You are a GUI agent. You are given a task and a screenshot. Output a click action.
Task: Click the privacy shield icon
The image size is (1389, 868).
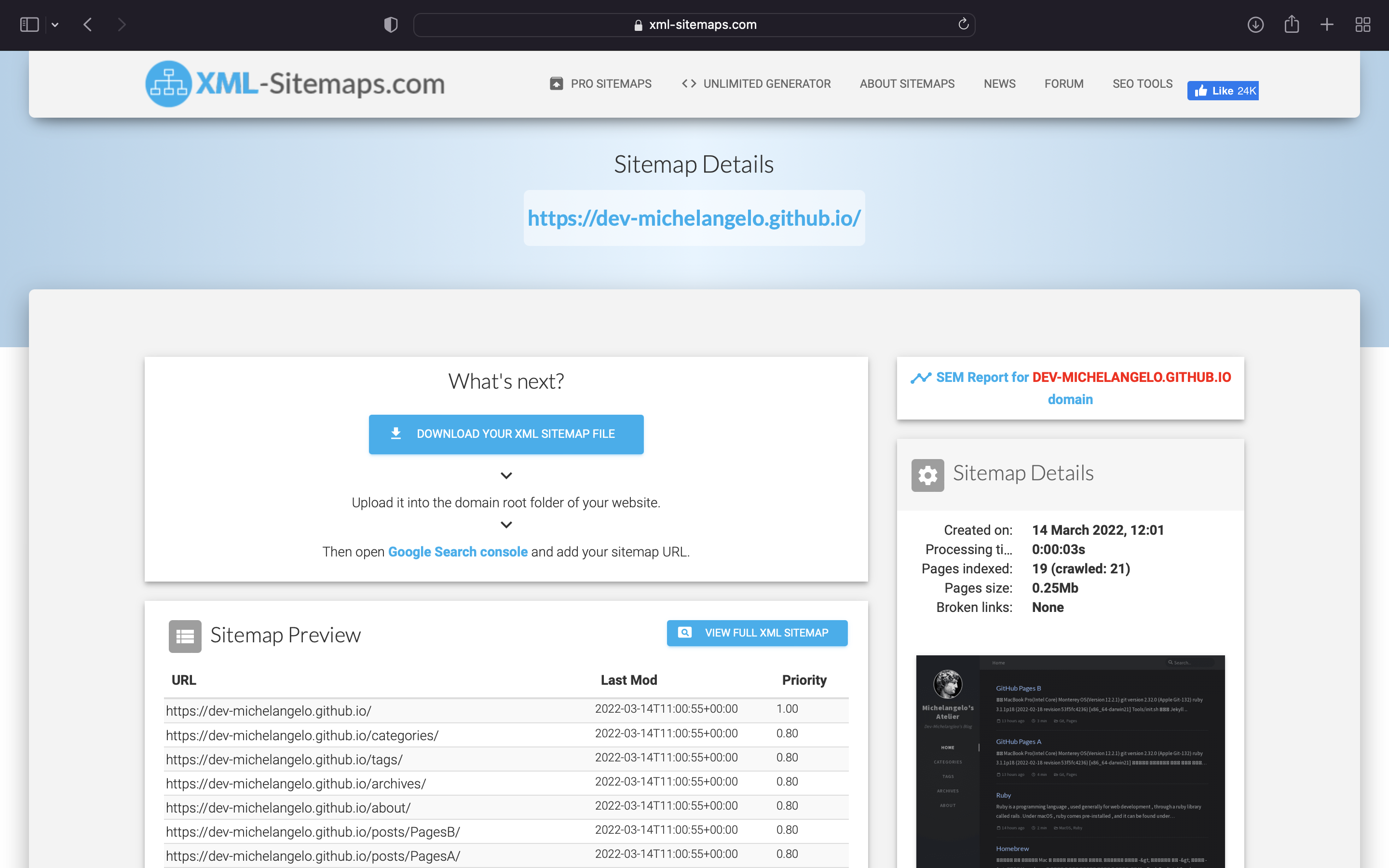coord(391,25)
